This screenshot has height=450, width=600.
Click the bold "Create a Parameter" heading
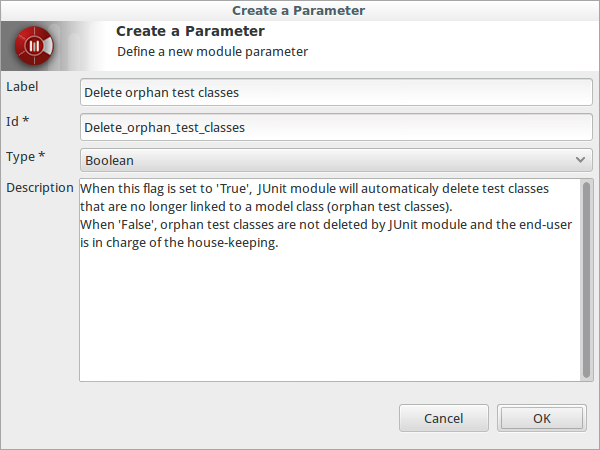coord(190,31)
